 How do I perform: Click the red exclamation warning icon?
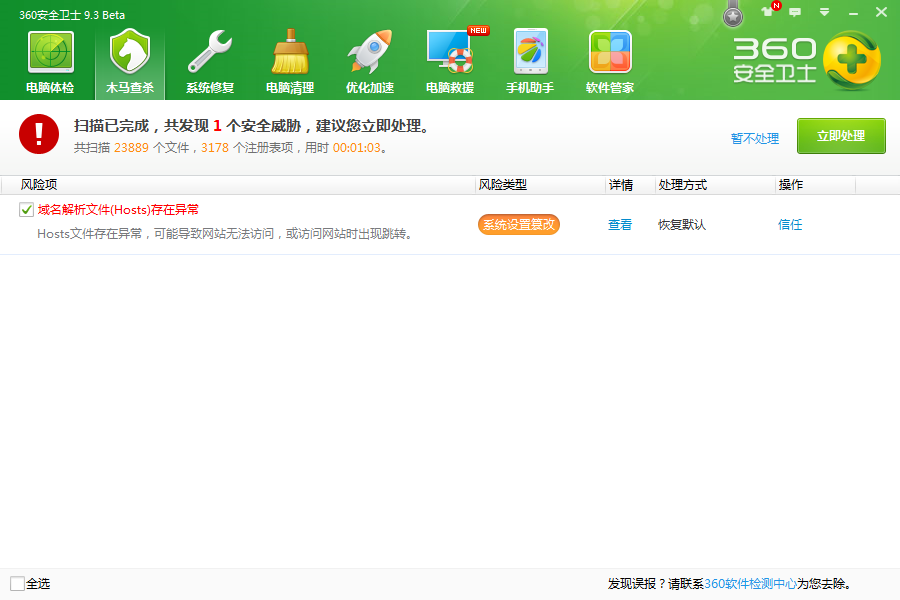(39, 134)
